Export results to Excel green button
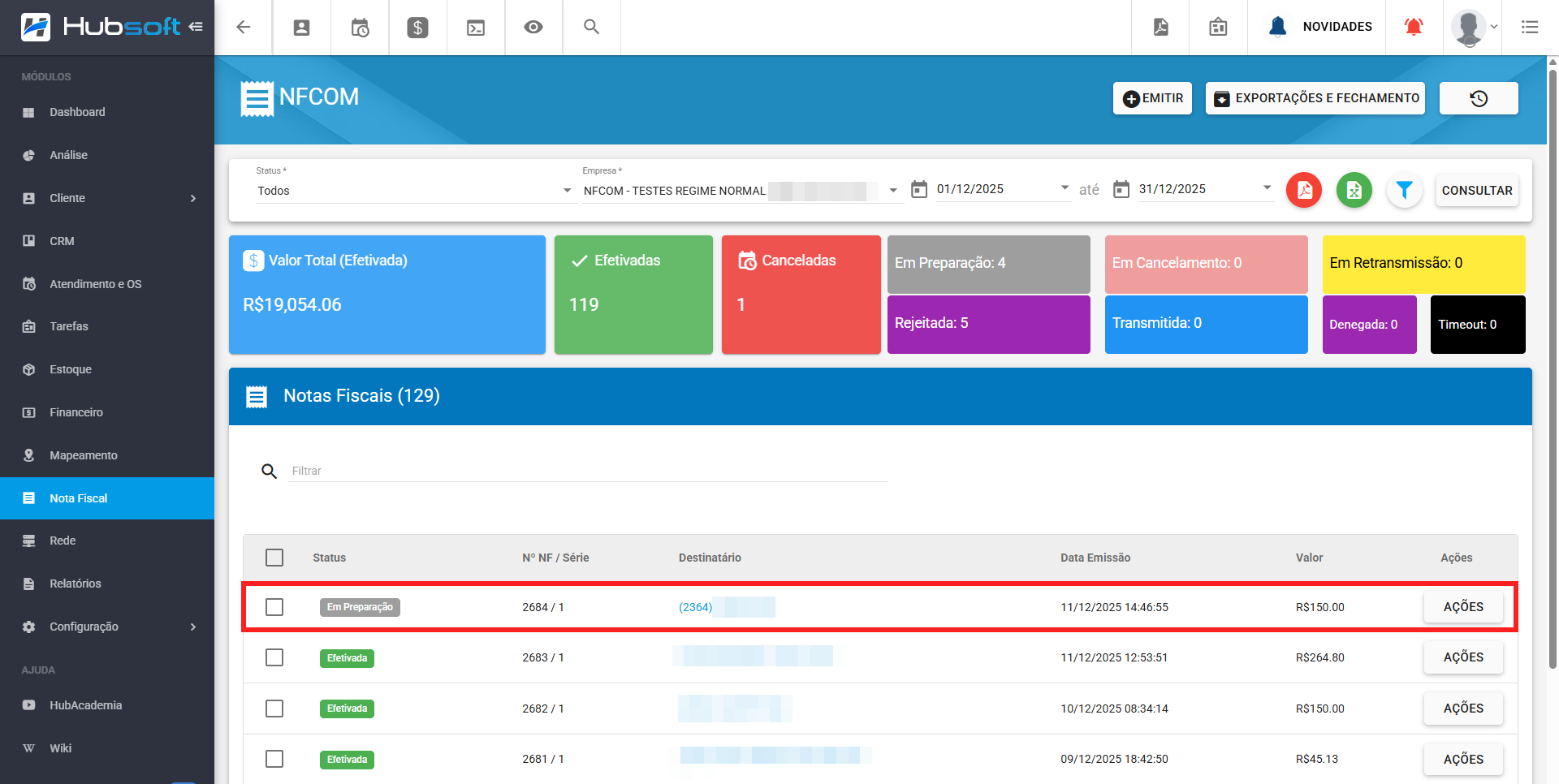This screenshot has width=1559, height=784. pyautogui.click(x=1354, y=190)
